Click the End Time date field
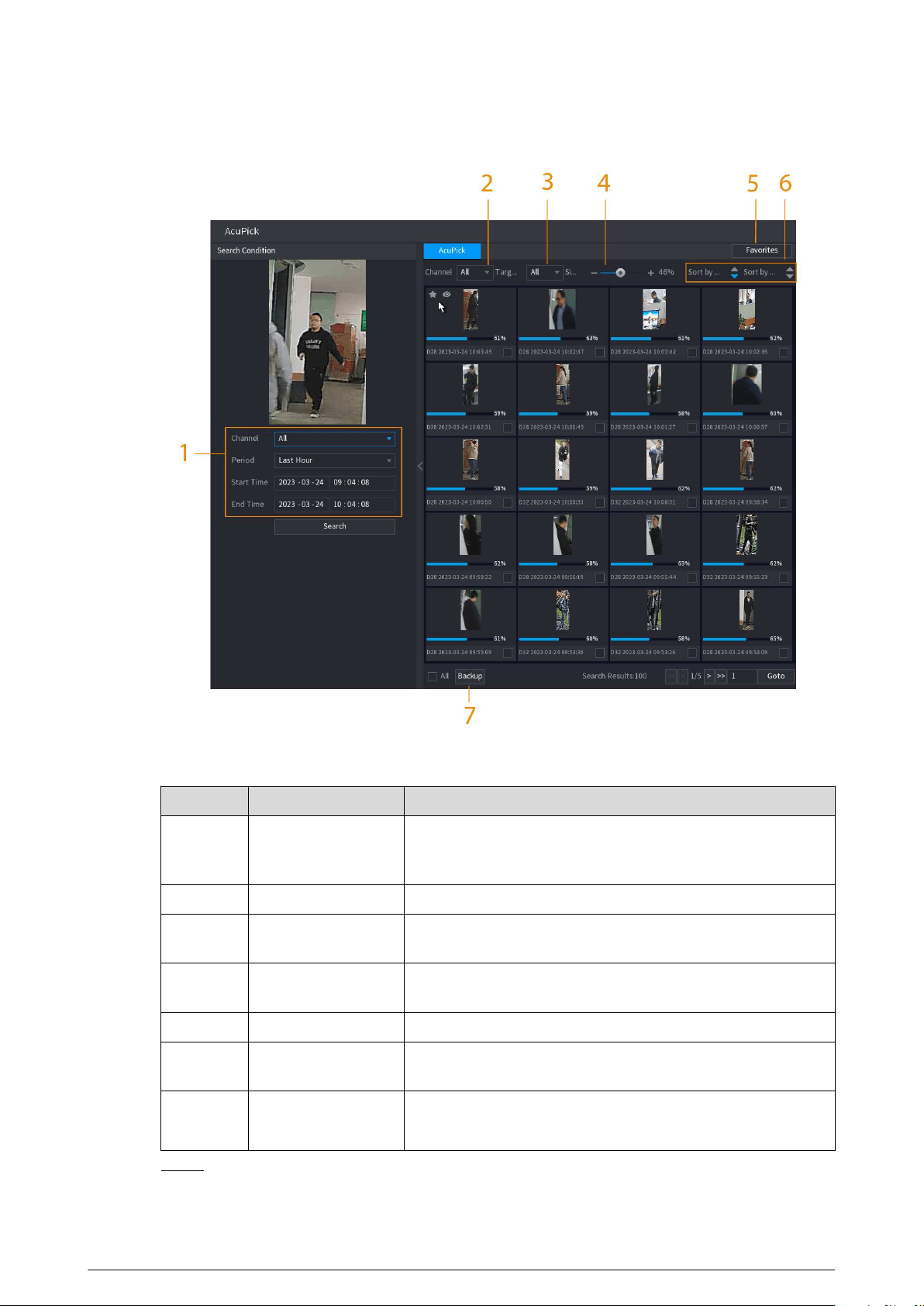Image resolution: width=924 pixels, height=1306 pixels. (301, 505)
